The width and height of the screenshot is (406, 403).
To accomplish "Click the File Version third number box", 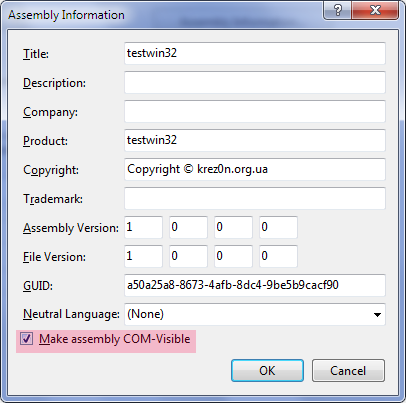I will click(233, 256).
